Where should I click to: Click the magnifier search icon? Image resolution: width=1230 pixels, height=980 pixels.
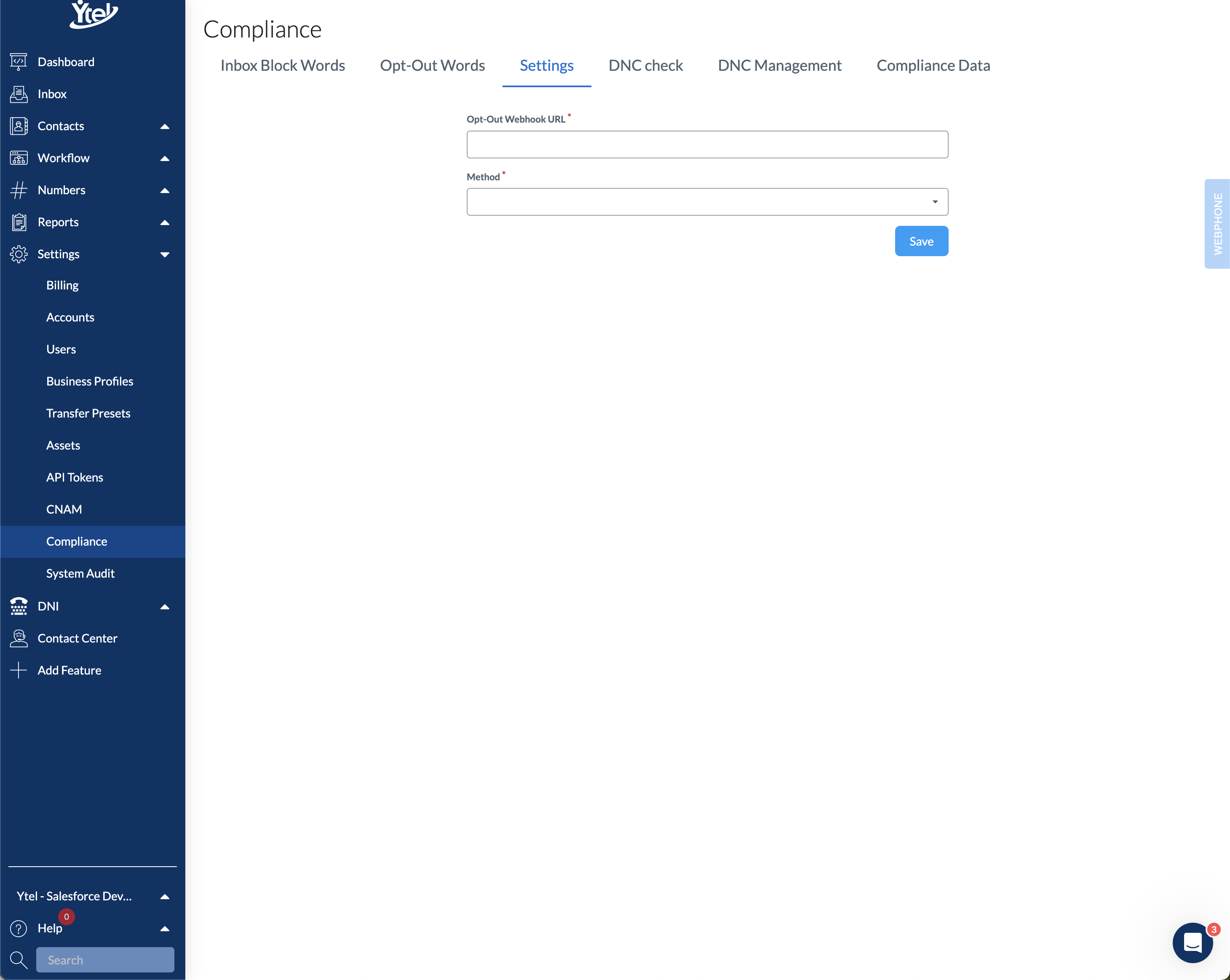coord(18,960)
